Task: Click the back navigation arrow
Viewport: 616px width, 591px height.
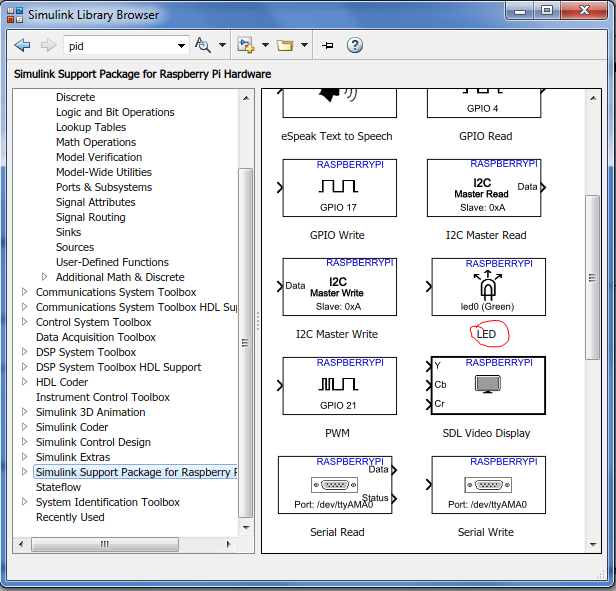Action: (x=22, y=45)
